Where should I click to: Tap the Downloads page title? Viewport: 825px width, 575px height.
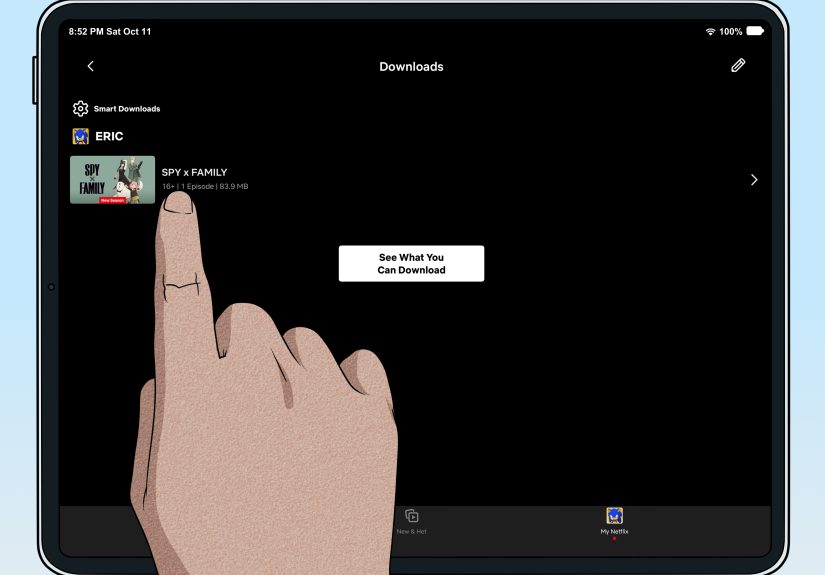click(411, 67)
